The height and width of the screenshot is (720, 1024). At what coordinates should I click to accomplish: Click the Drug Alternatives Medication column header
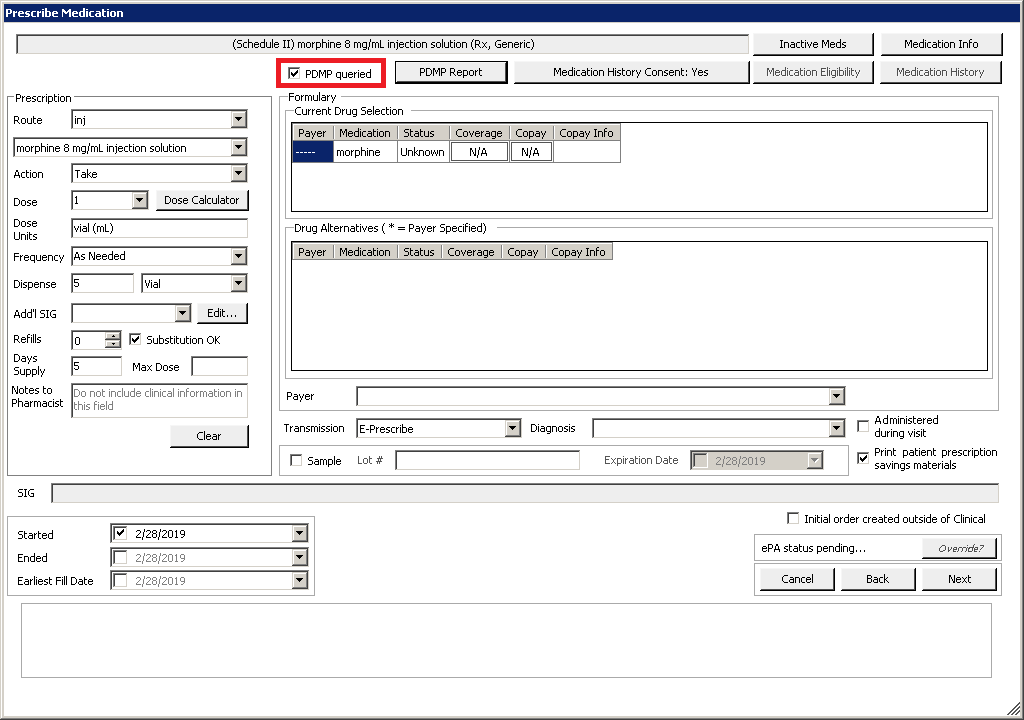point(364,252)
